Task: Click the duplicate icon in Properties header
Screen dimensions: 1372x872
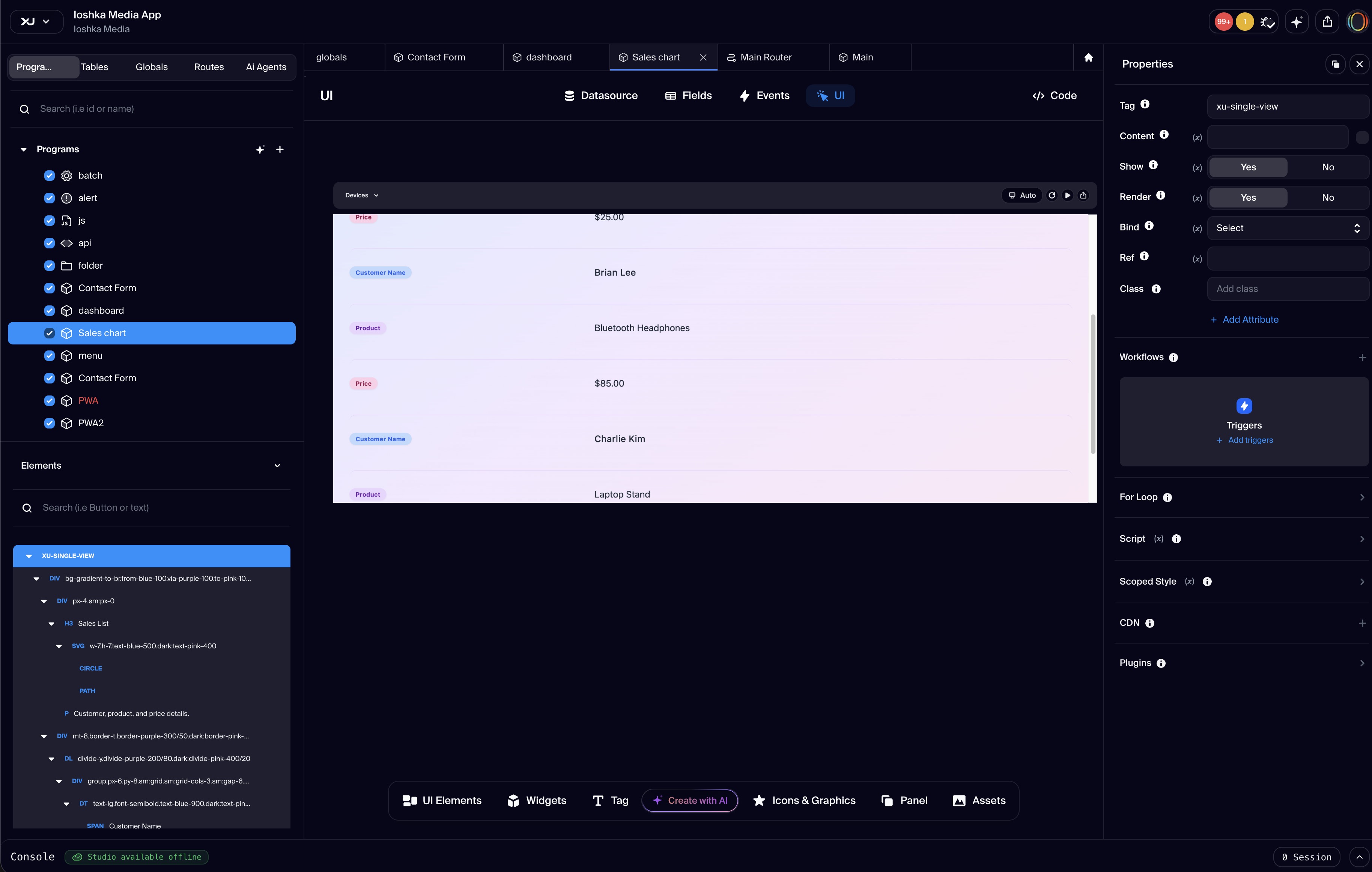Action: point(1335,65)
